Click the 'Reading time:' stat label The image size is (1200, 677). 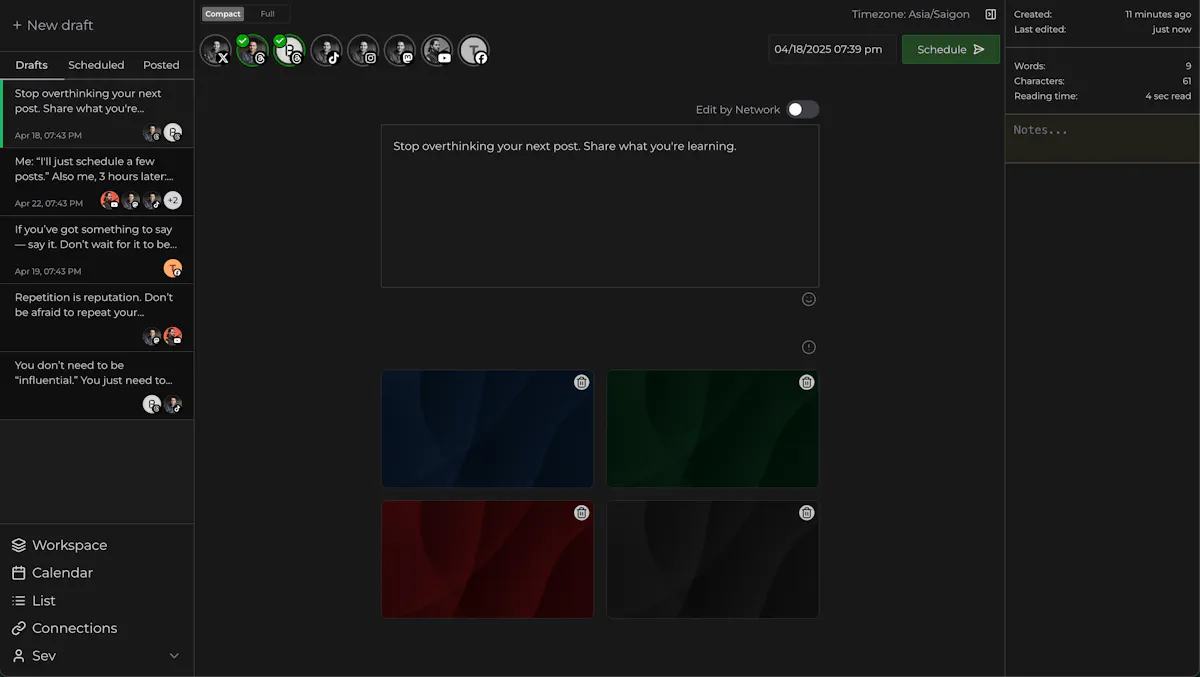tap(1045, 96)
